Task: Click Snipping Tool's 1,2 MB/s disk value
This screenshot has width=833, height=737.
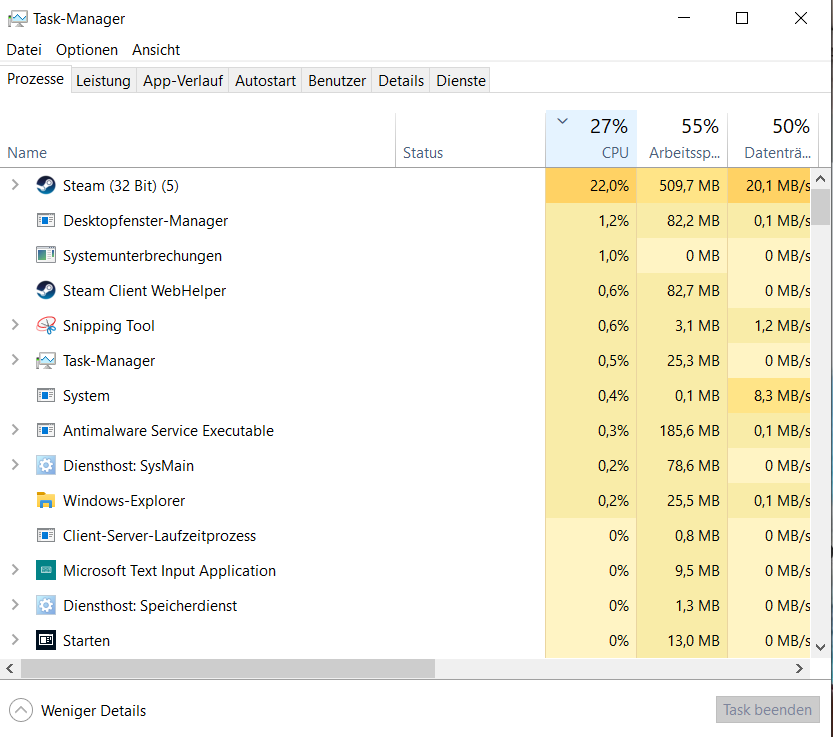Action: [781, 326]
